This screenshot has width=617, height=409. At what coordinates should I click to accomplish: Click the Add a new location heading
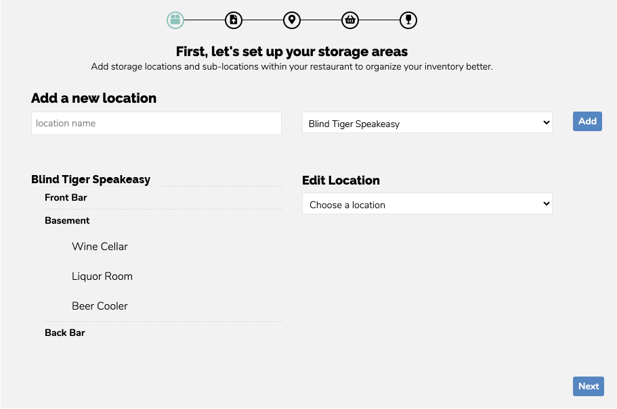click(x=94, y=98)
